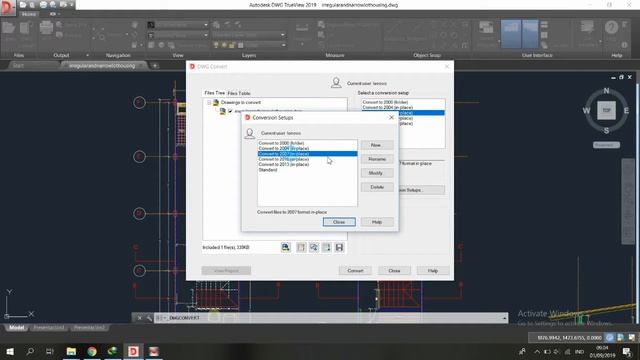
Task: Open File Explorer from the taskbar
Action: coord(71,351)
